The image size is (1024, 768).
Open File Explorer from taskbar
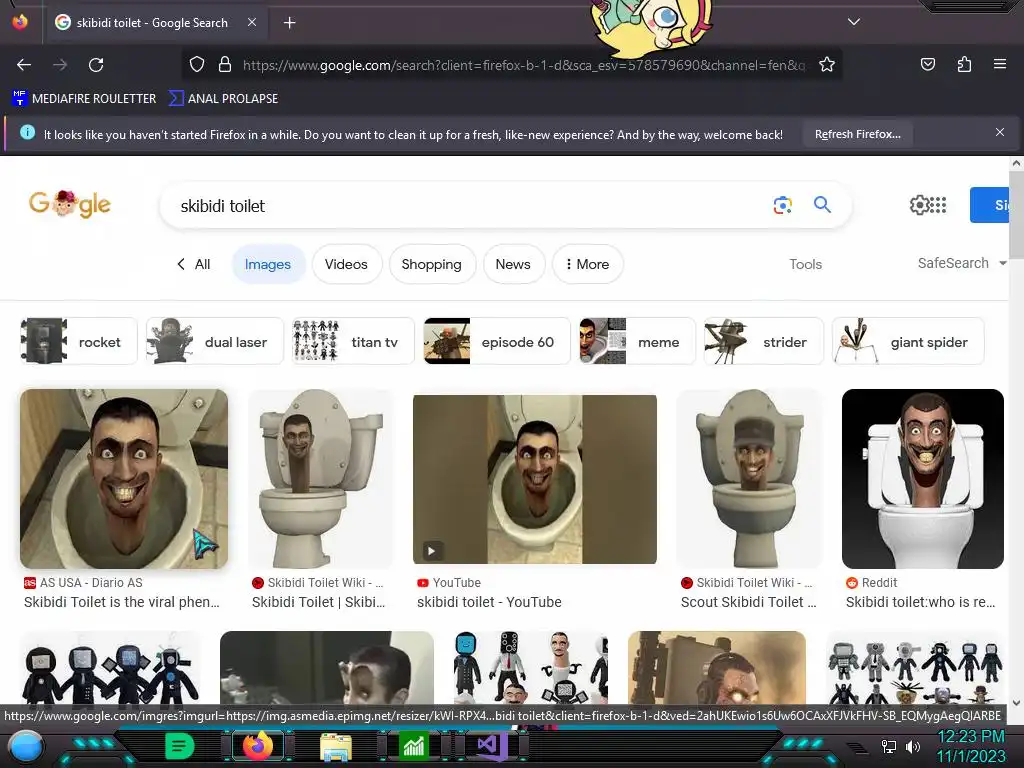tap(336, 746)
